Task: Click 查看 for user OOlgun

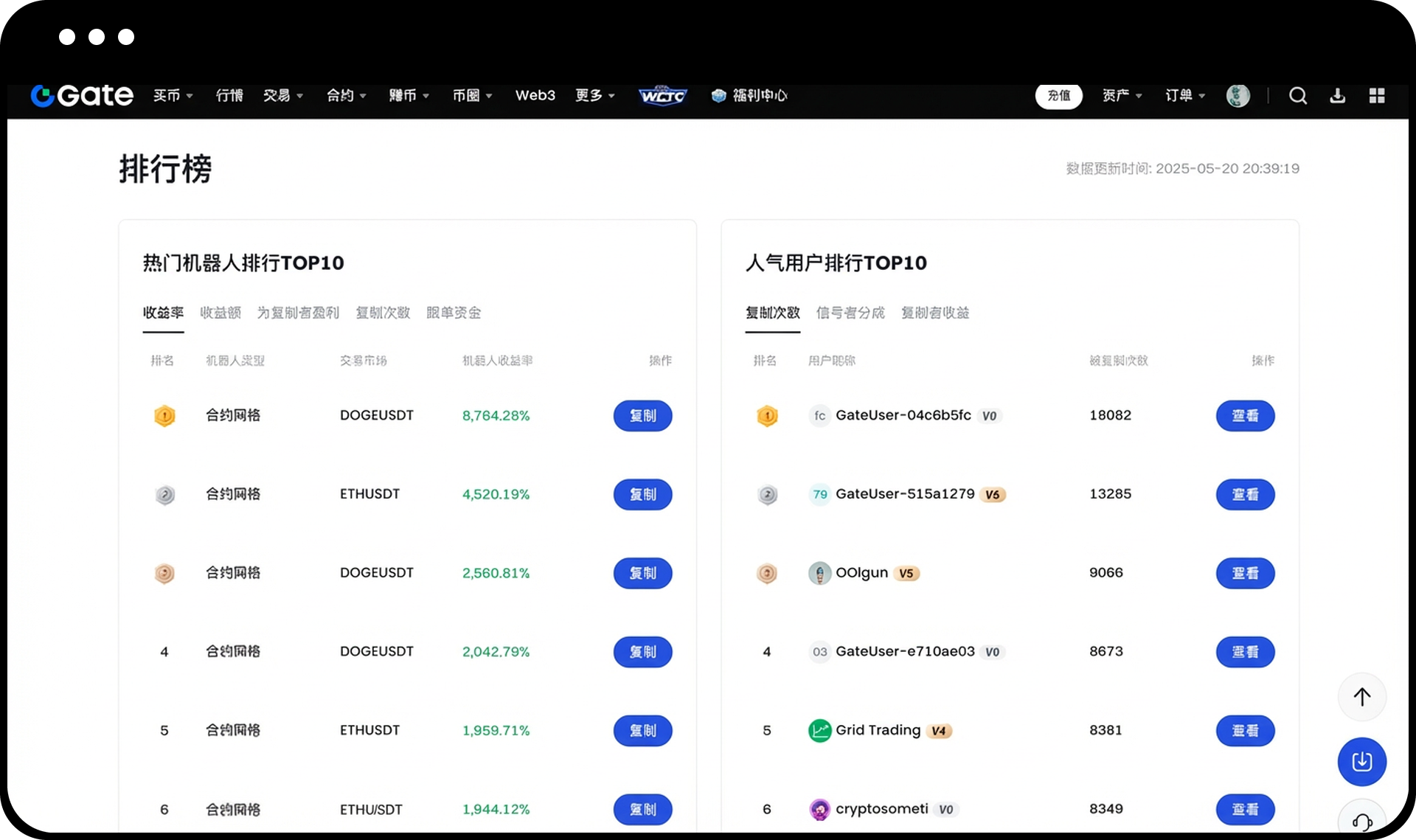Action: pyautogui.click(x=1245, y=573)
